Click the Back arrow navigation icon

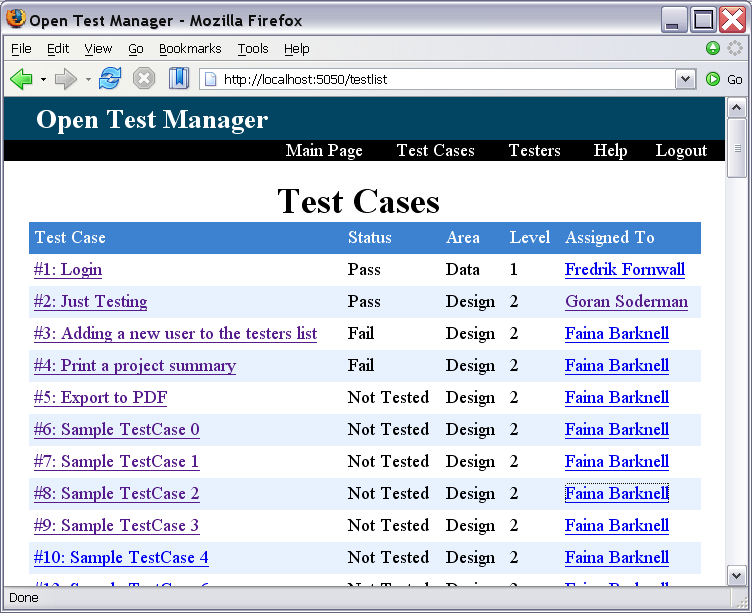point(21,79)
